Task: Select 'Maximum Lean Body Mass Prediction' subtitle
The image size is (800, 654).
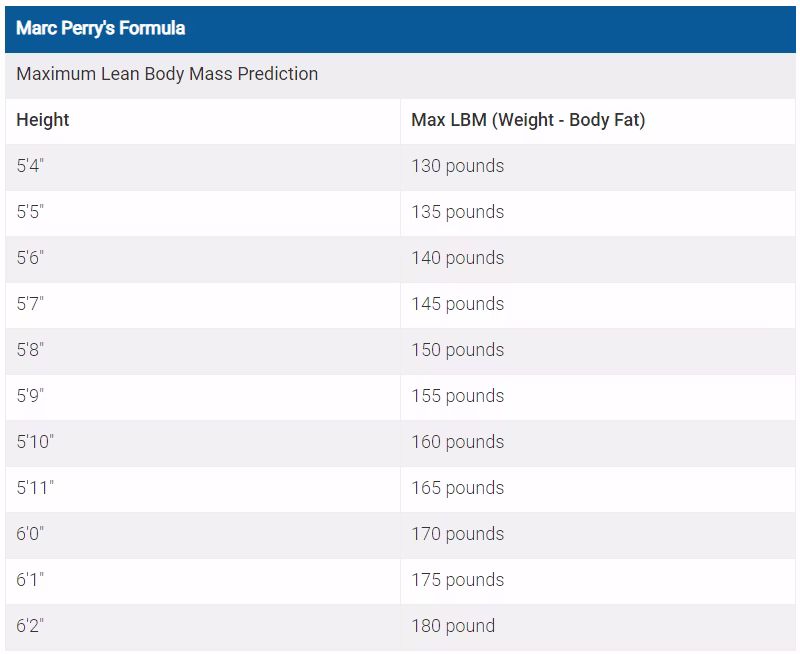Action: (167, 74)
